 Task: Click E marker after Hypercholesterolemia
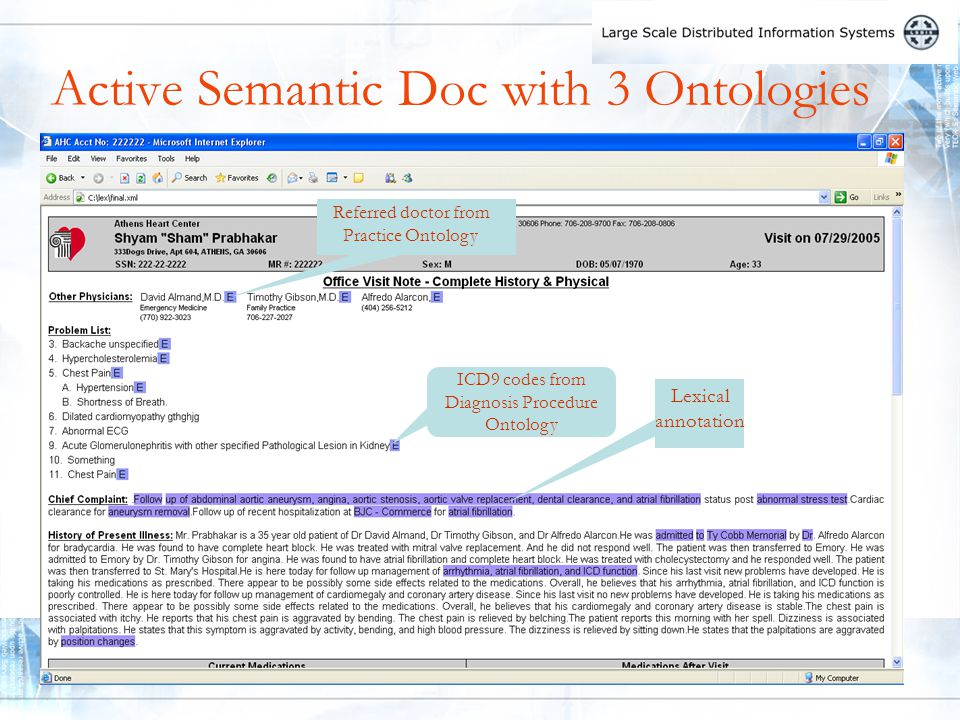163,359
